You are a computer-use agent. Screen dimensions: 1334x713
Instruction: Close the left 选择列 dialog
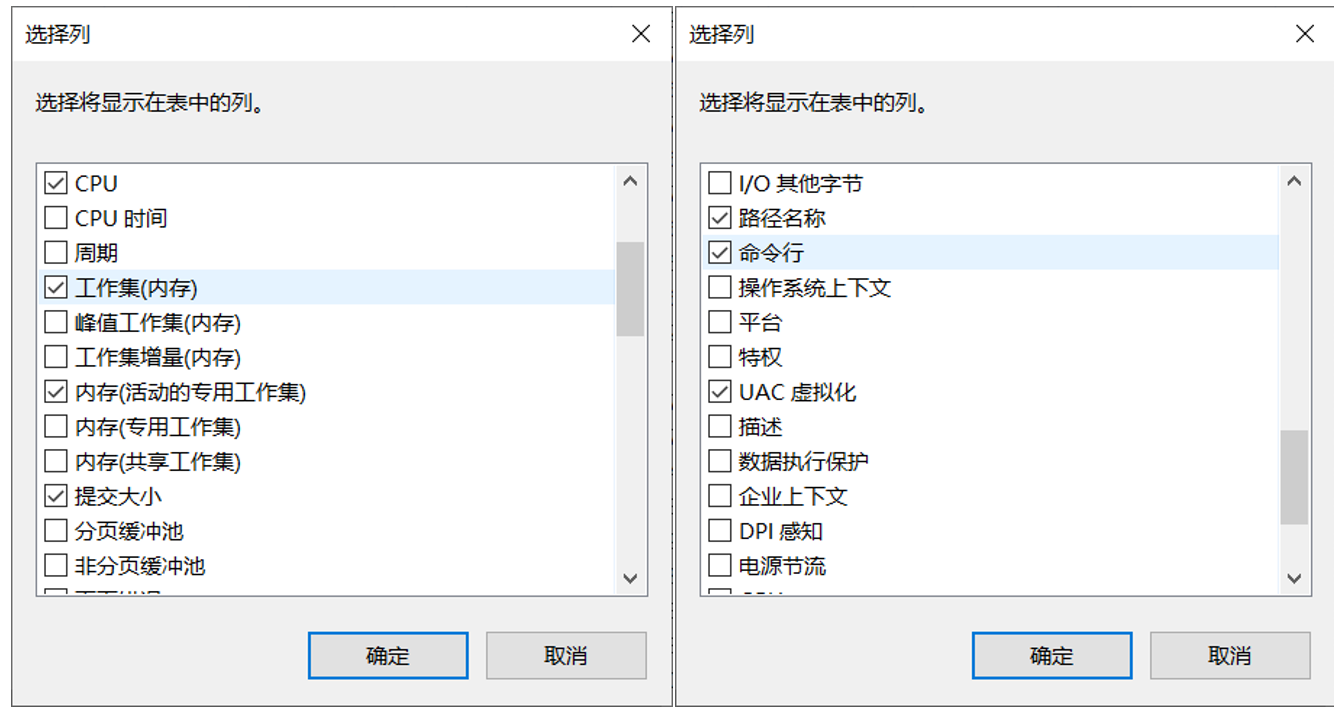641,34
